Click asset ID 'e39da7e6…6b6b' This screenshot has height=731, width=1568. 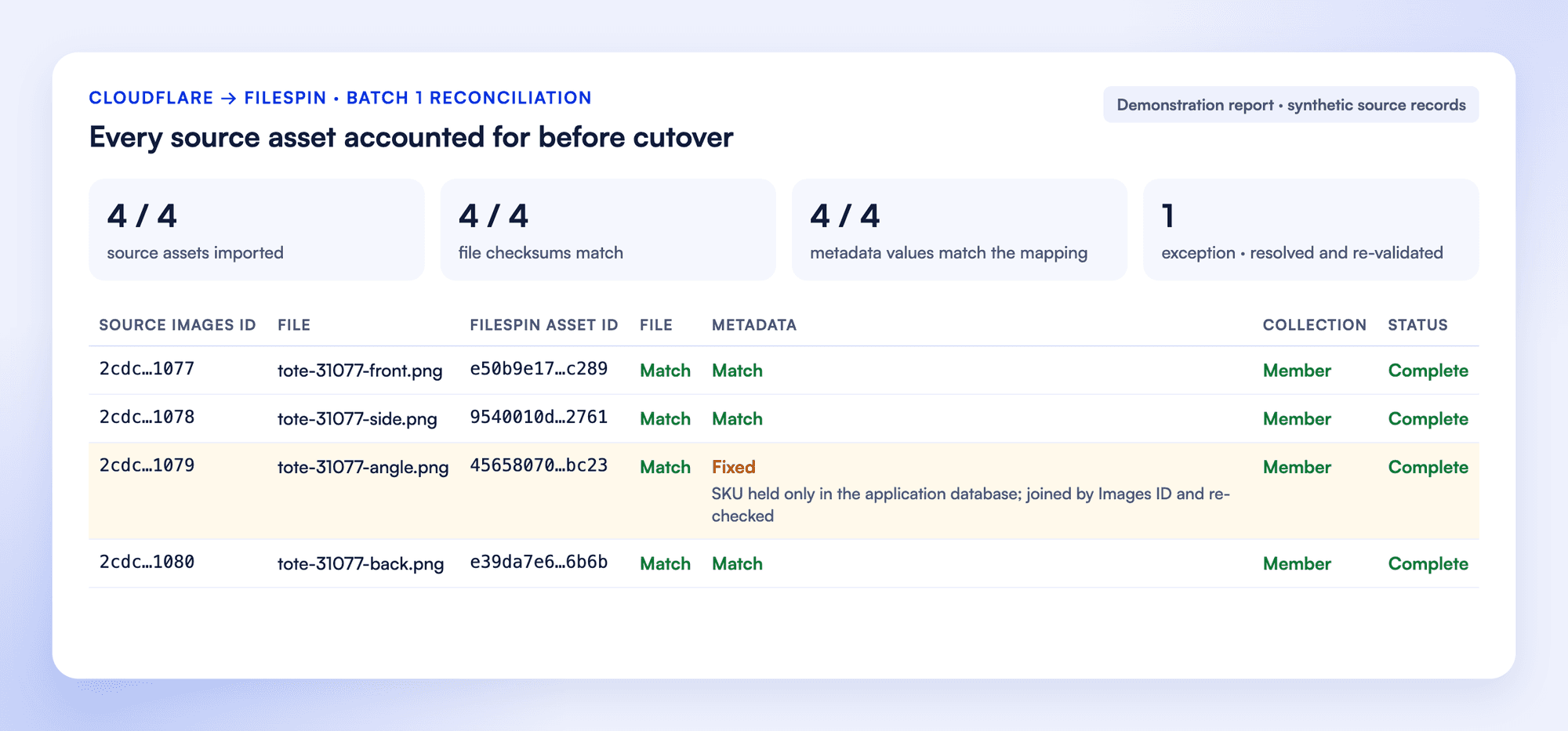pos(539,563)
